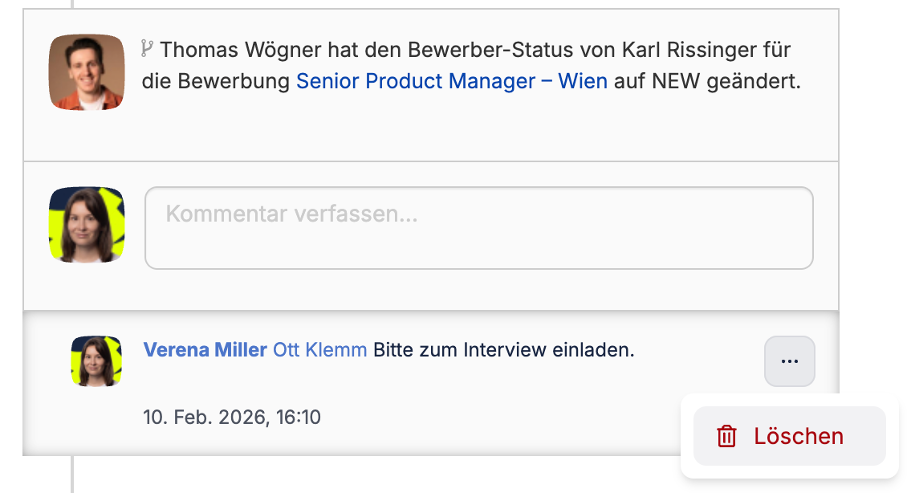
Task: Select Löschen from the comment menu
Action: (x=797, y=436)
